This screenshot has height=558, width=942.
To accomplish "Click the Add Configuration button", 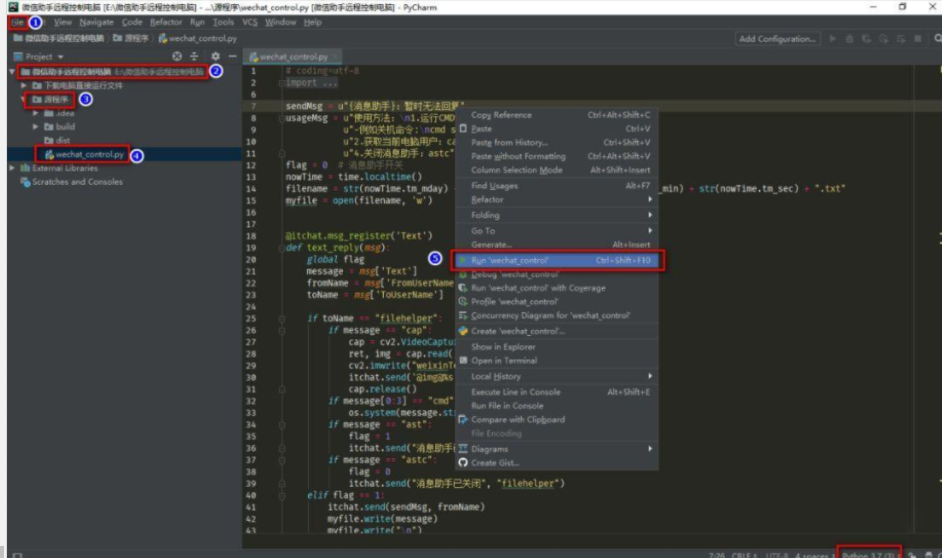I will [x=777, y=38].
